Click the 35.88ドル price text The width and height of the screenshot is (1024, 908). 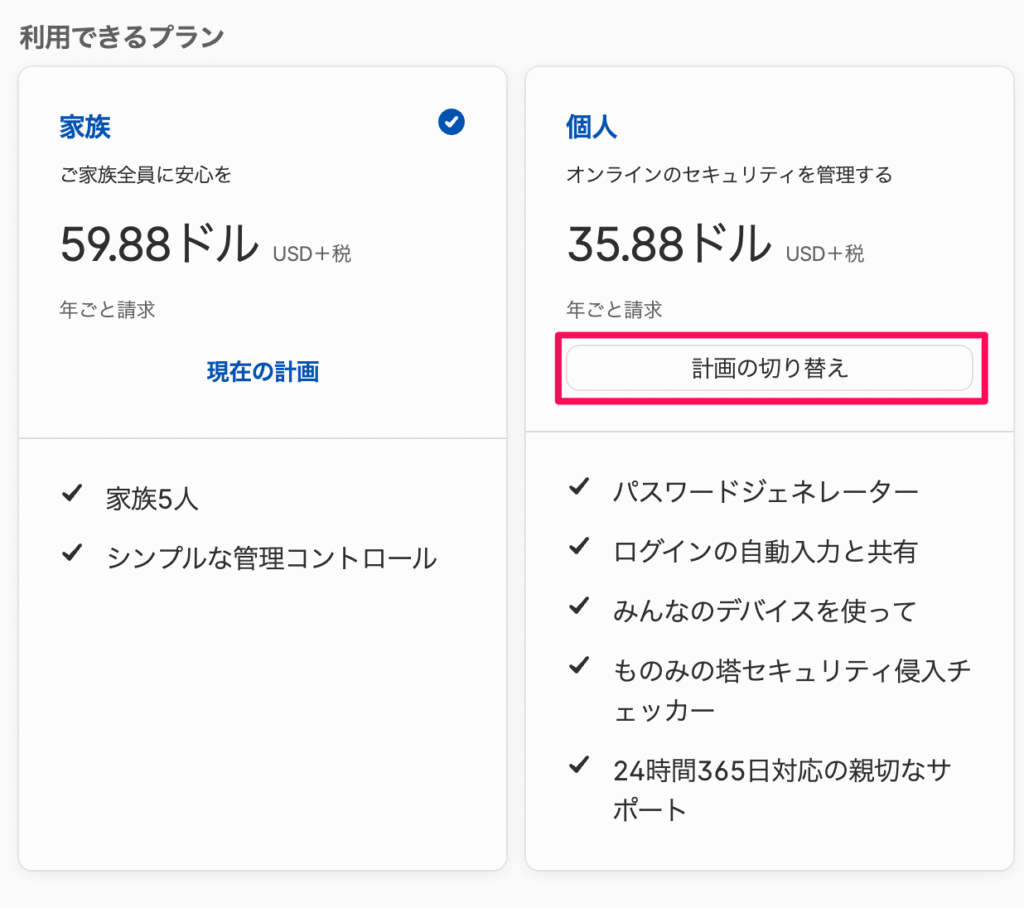(669, 244)
